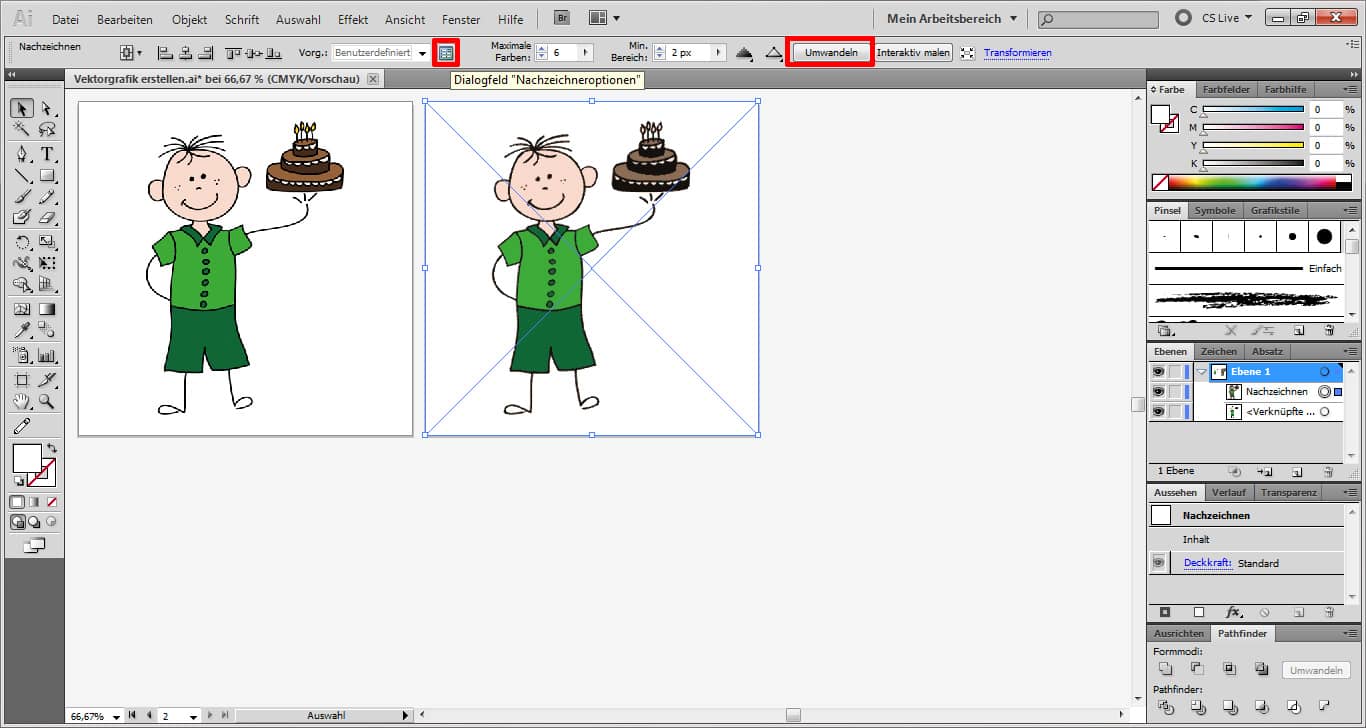Select the Zeichenstift (Pen) tool
This screenshot has width=1366, height=728.
[20, 153]
